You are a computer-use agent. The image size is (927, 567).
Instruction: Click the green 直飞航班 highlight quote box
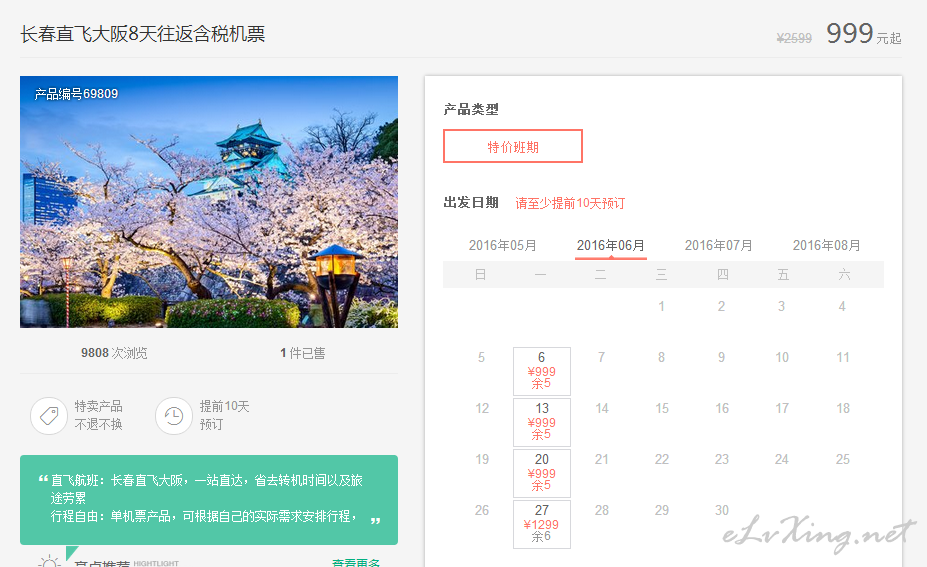[209, 500]
